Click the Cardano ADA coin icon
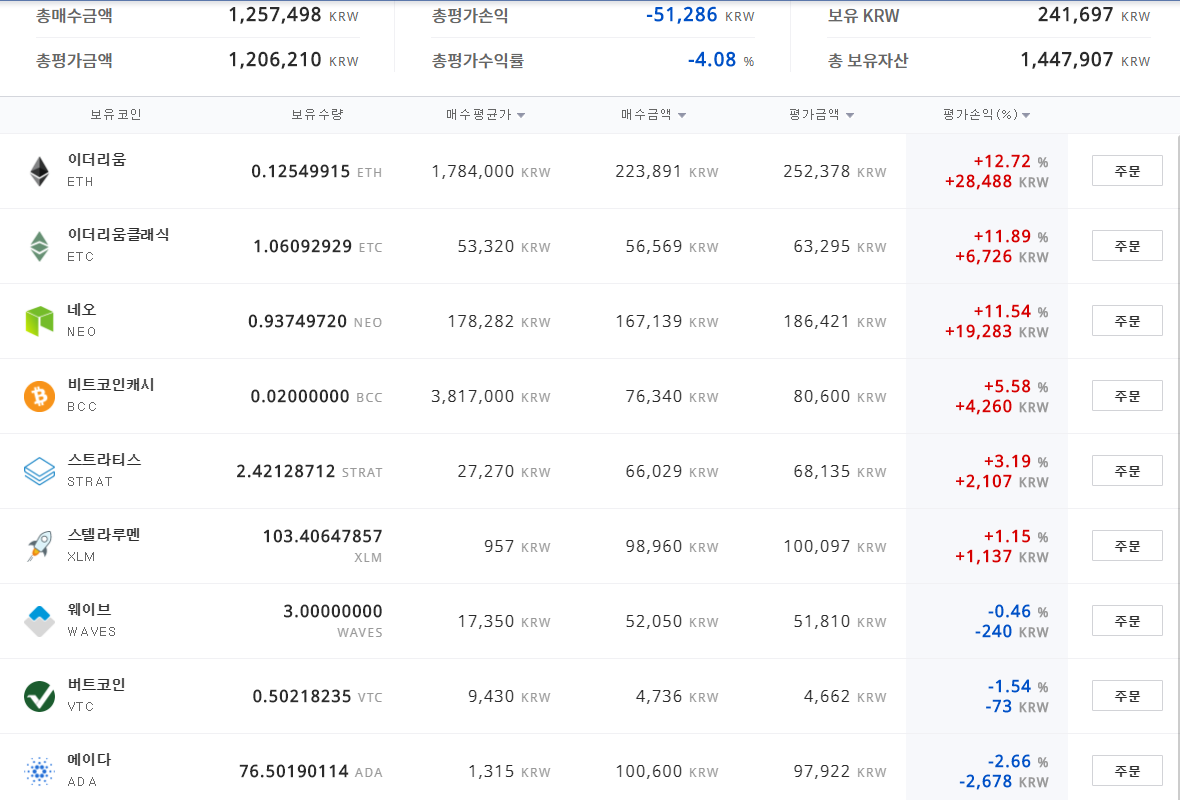 (39, 771)
